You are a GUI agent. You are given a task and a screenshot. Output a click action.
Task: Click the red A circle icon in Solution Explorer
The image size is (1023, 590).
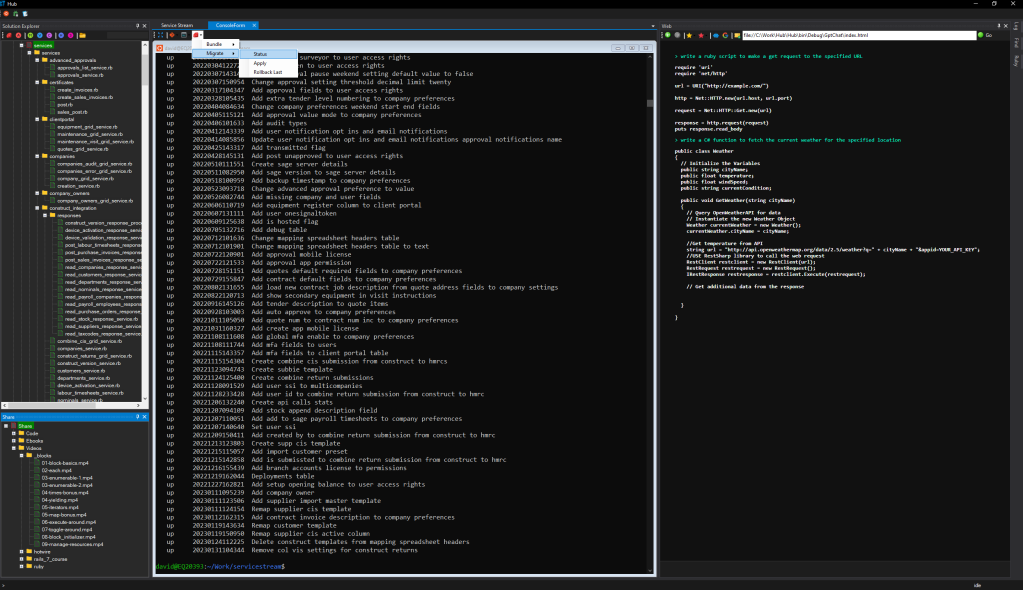pos(18,35)
